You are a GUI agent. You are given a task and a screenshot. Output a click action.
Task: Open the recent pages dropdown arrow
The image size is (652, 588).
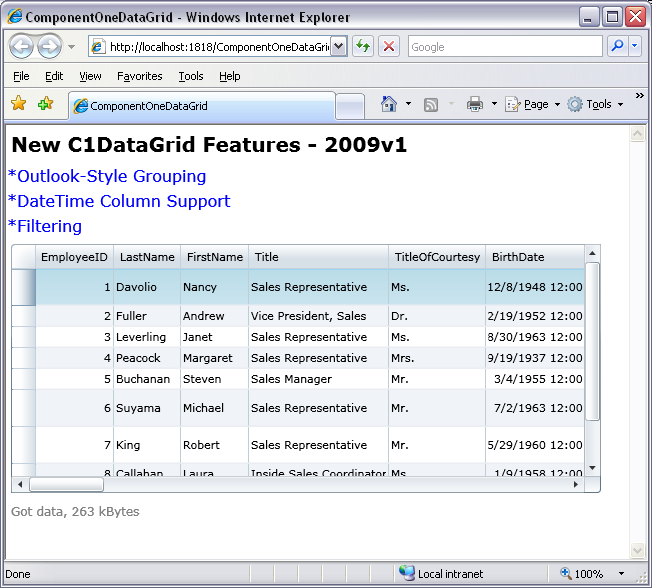pos(72,47)
